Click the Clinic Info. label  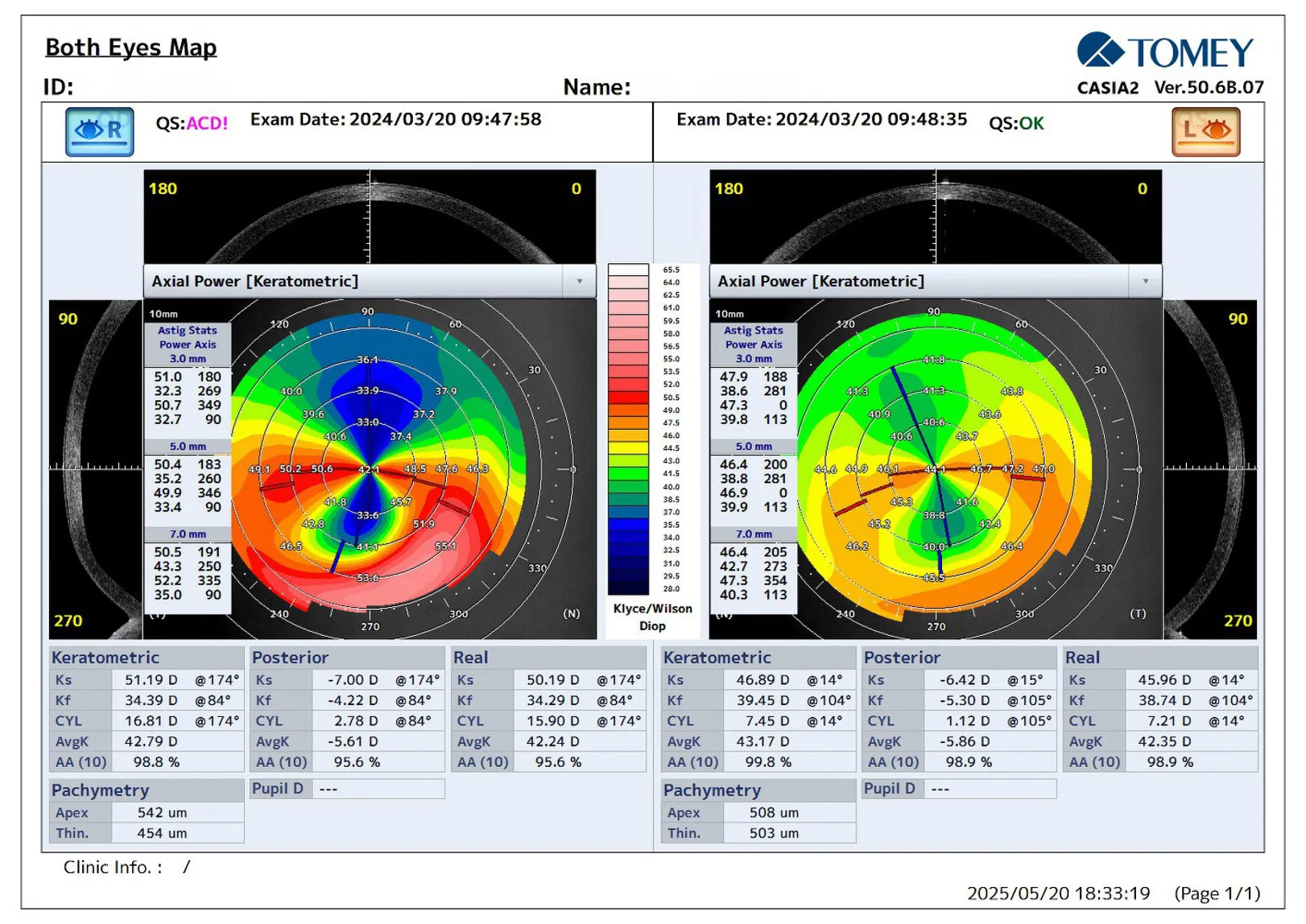click(112, 867)
